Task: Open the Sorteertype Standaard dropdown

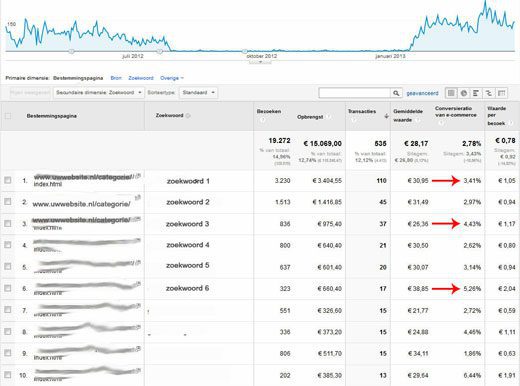Action: 198,93
